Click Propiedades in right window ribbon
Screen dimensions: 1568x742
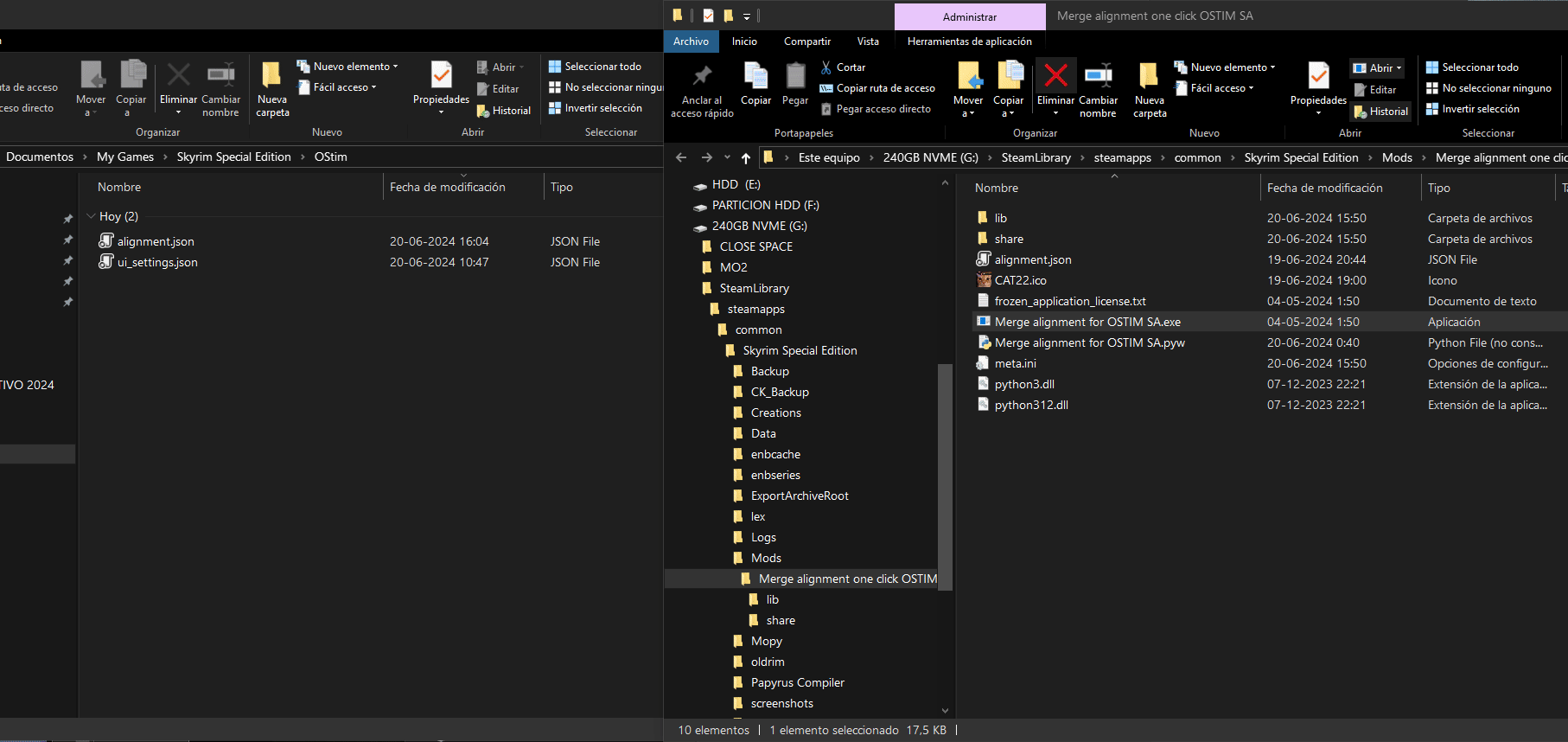[x=1318, y=90]
